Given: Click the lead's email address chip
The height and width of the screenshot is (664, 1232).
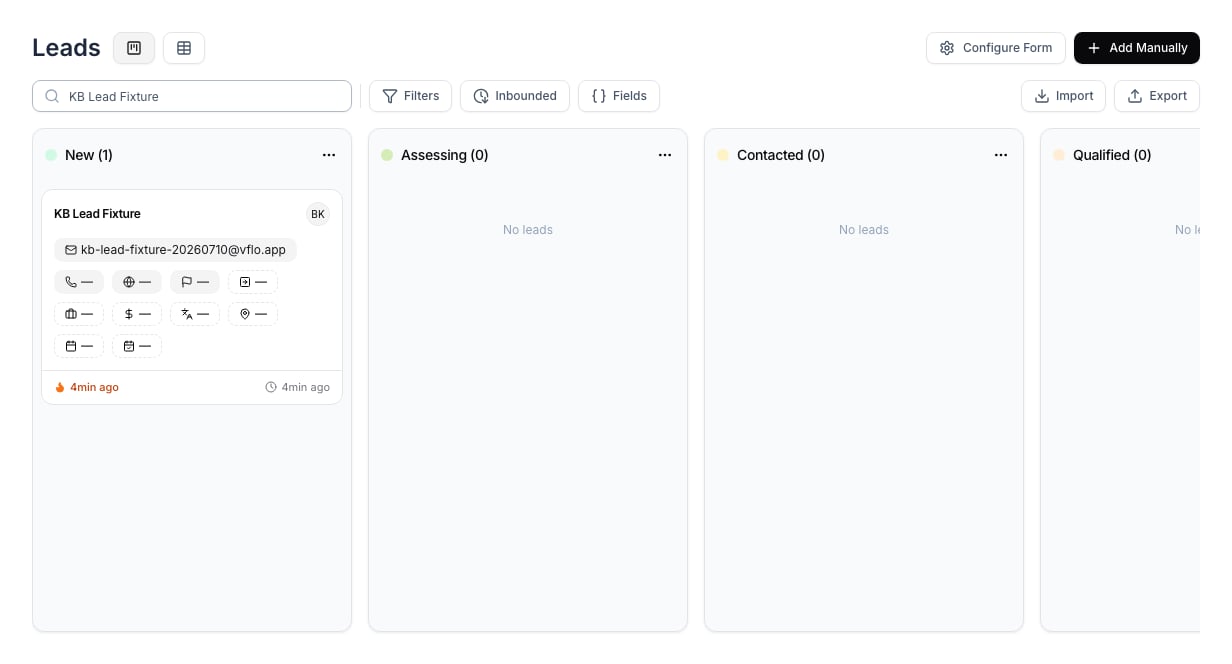Looking at the screenshot, I should click(176, 250).
